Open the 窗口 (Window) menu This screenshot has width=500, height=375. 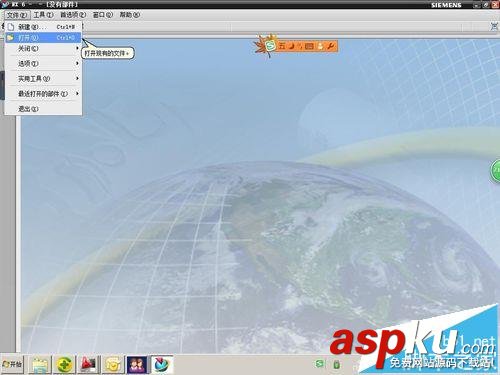click(x=102, y=15)
